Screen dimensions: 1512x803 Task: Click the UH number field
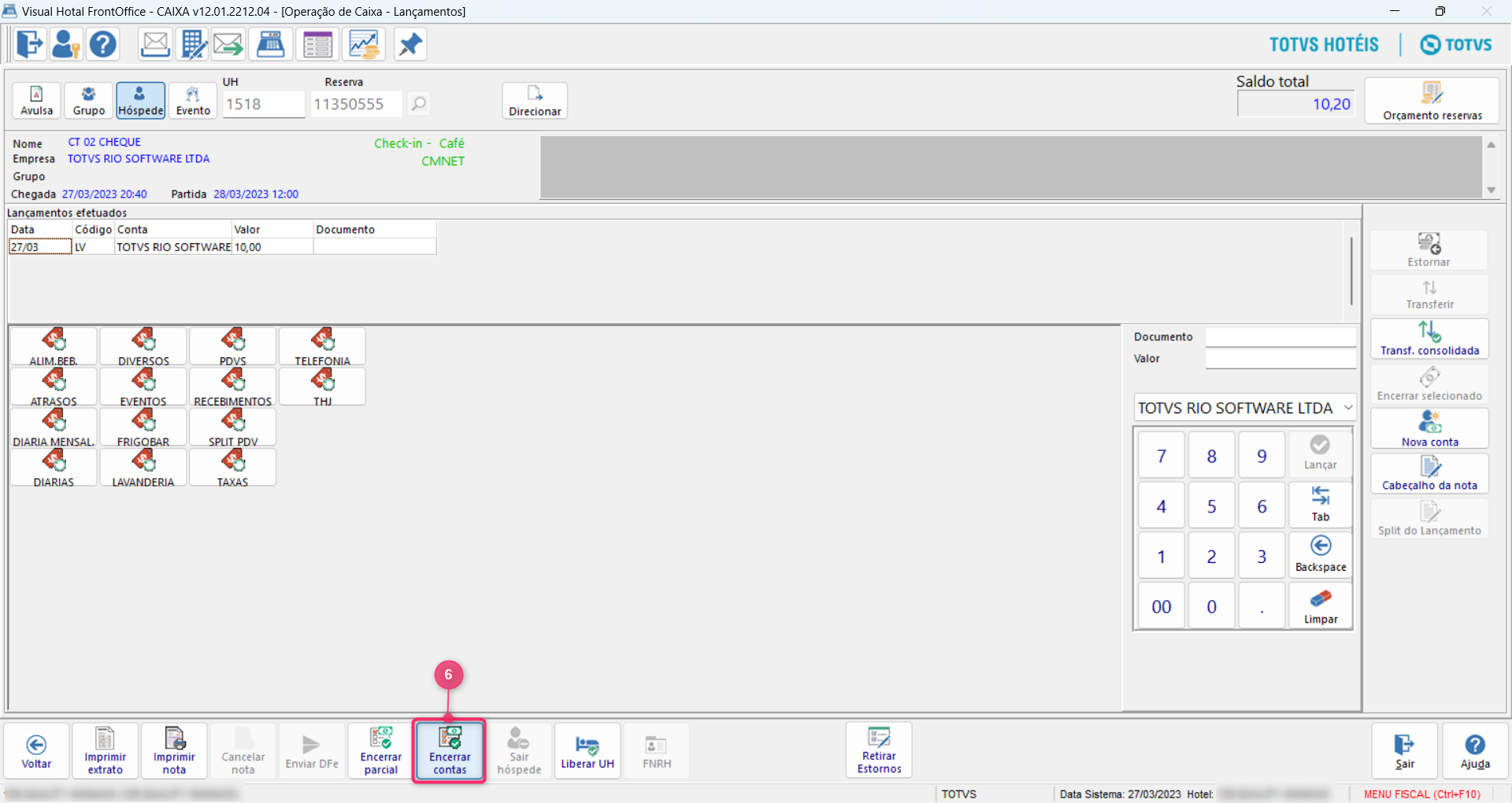click(x=264, y=104)
